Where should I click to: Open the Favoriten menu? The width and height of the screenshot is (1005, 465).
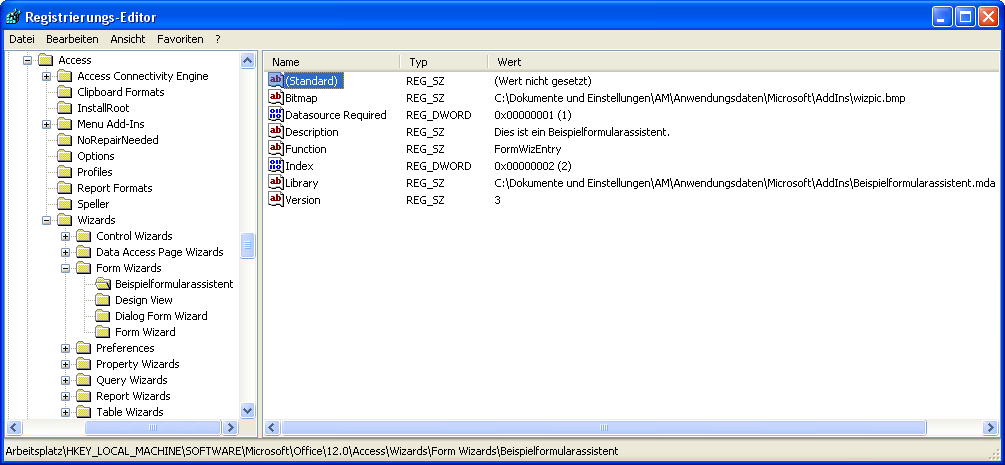click(180, 39)
